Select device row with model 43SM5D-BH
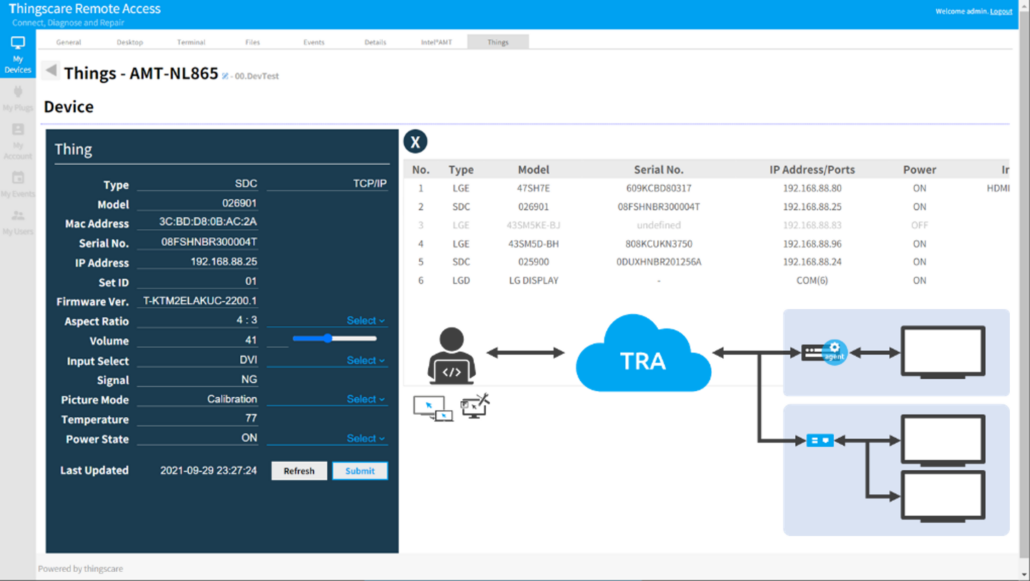This screenshot has width=1030, height=581. pos(707,244)
